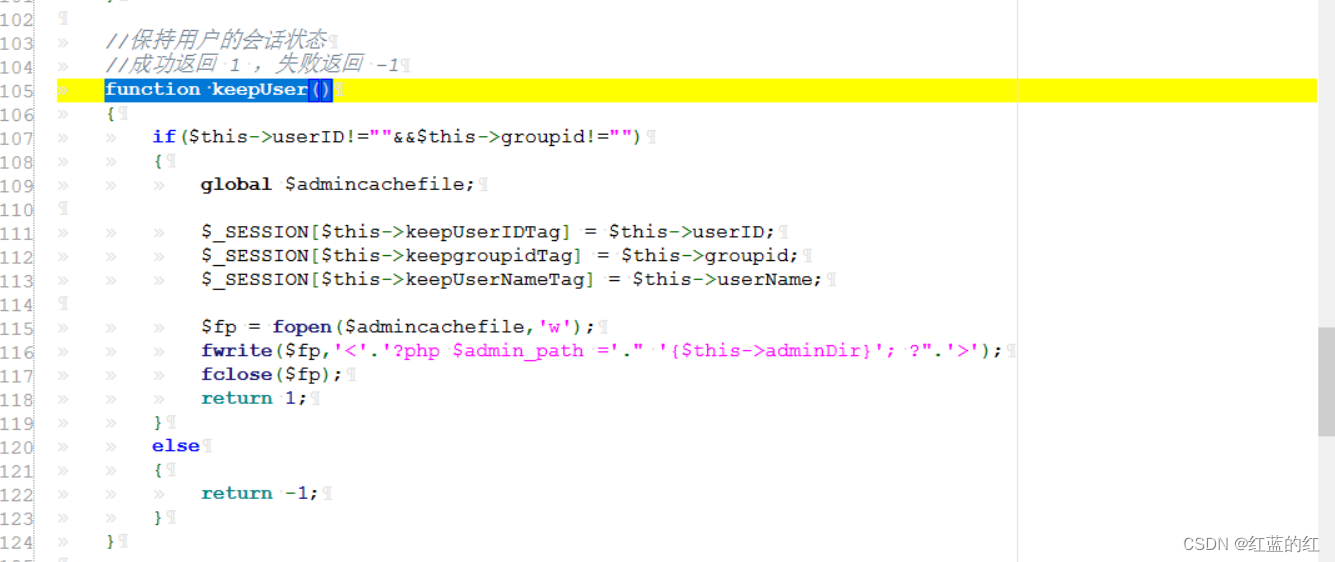The height and width of the screenshot is (562, 1335).
Task: Click the vertical scrollbar thumb
Action: [x=1326, y=383]
